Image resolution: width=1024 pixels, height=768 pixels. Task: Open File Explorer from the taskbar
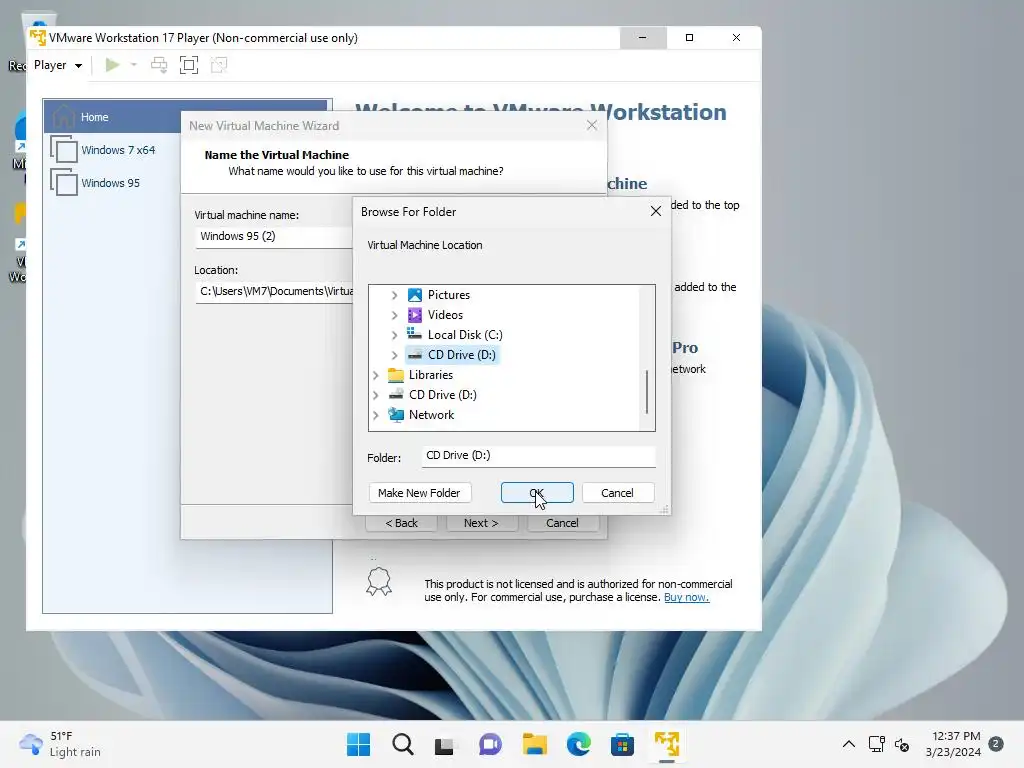pyautogui.click(x=534, y=744)
